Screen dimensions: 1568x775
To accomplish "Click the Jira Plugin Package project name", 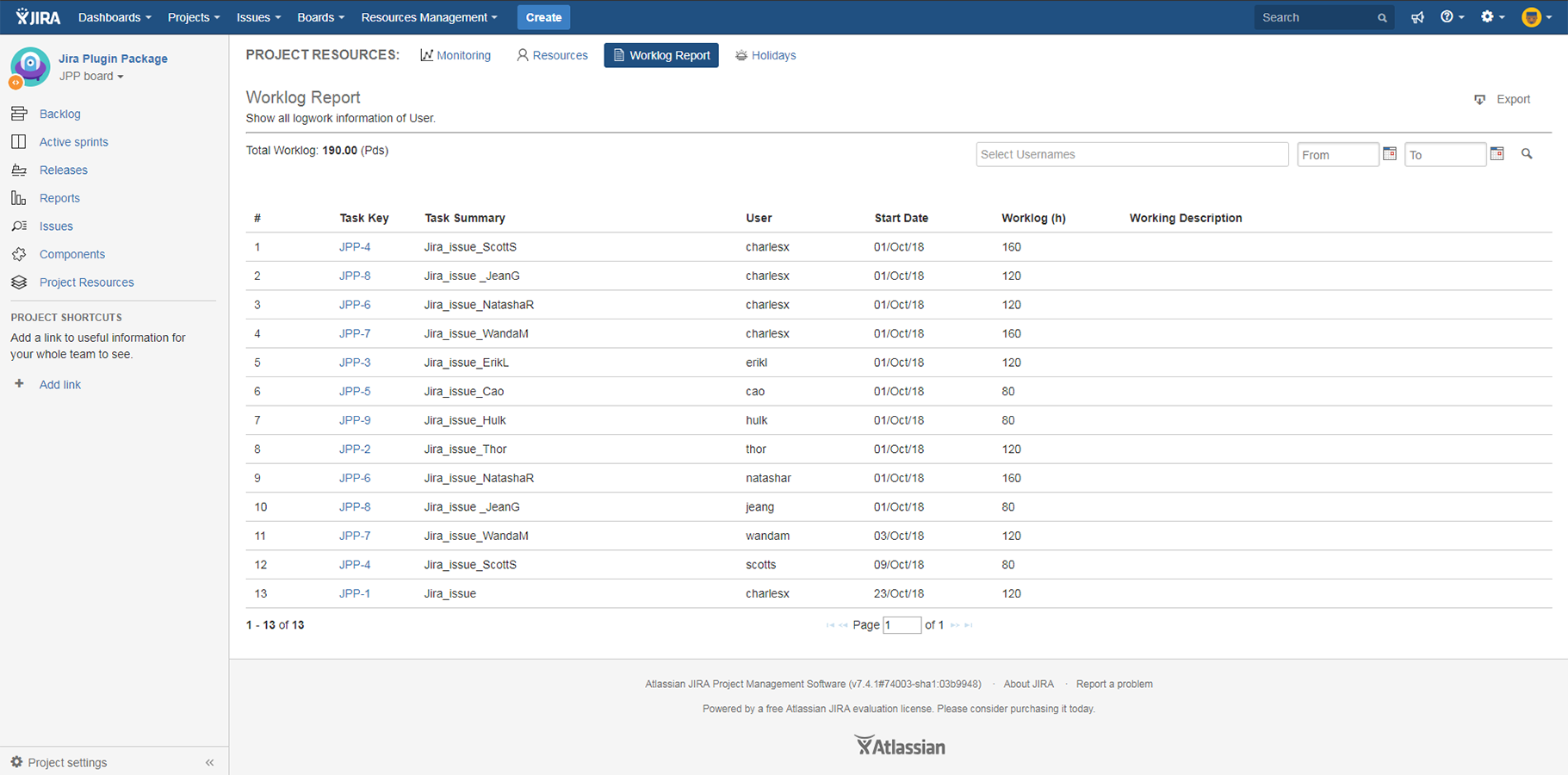I will coord(113,59).
